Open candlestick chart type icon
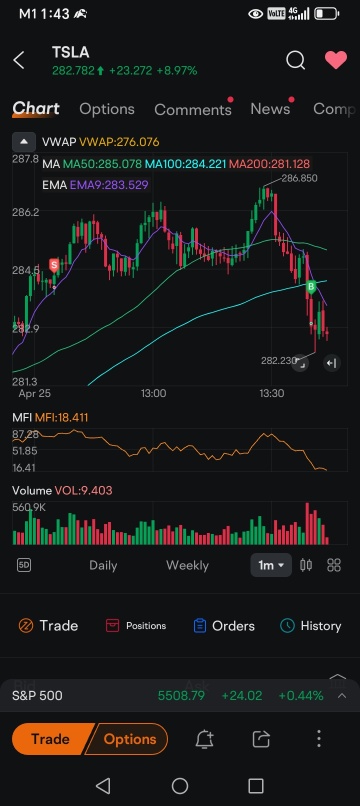This screenshot has height=806, width=360. click(x=306, y=565)
